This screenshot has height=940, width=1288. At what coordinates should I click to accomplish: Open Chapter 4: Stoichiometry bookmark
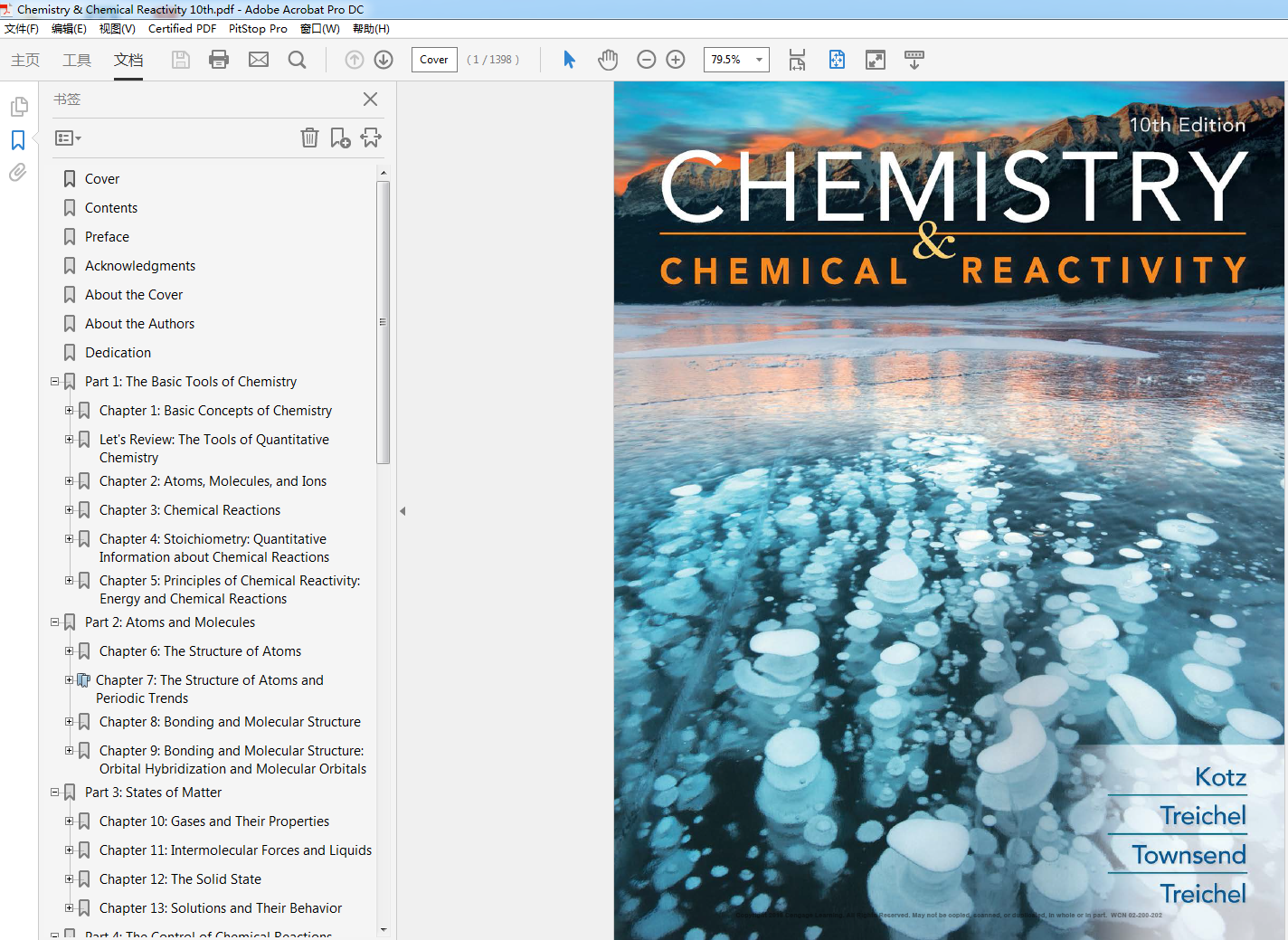tap(214, 548)
